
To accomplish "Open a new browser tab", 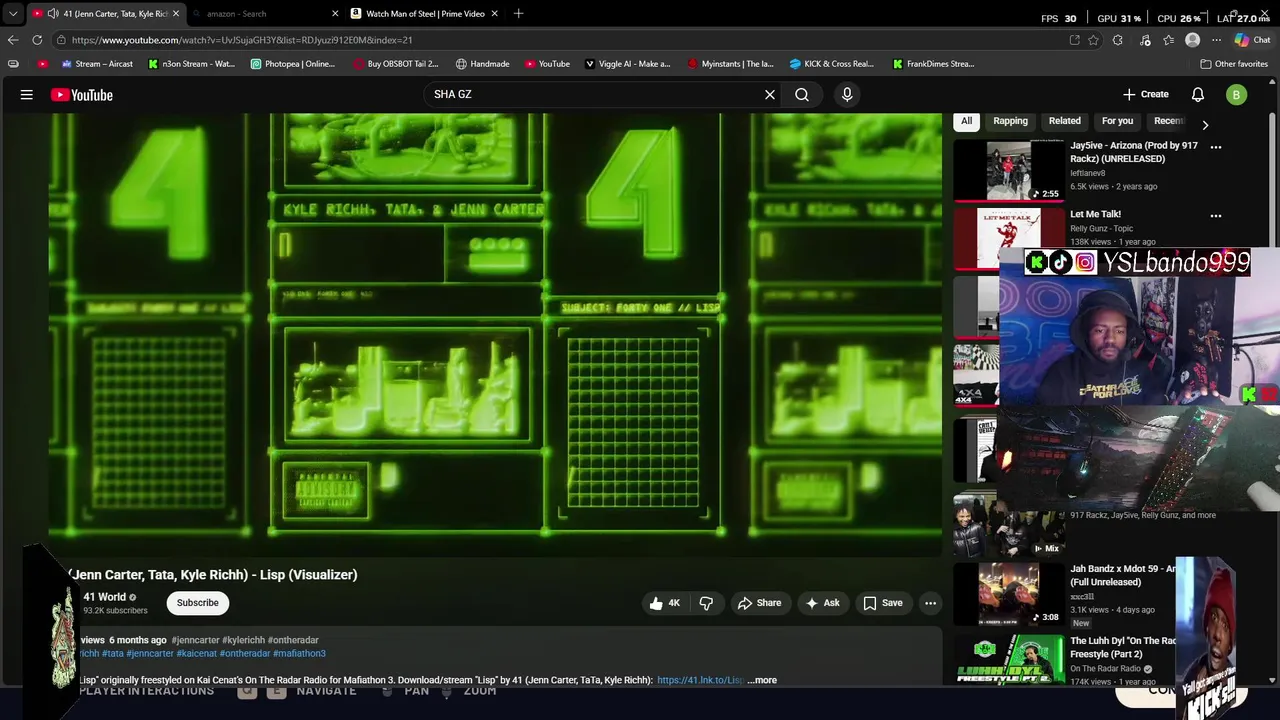I will click(x=518, y=14).
